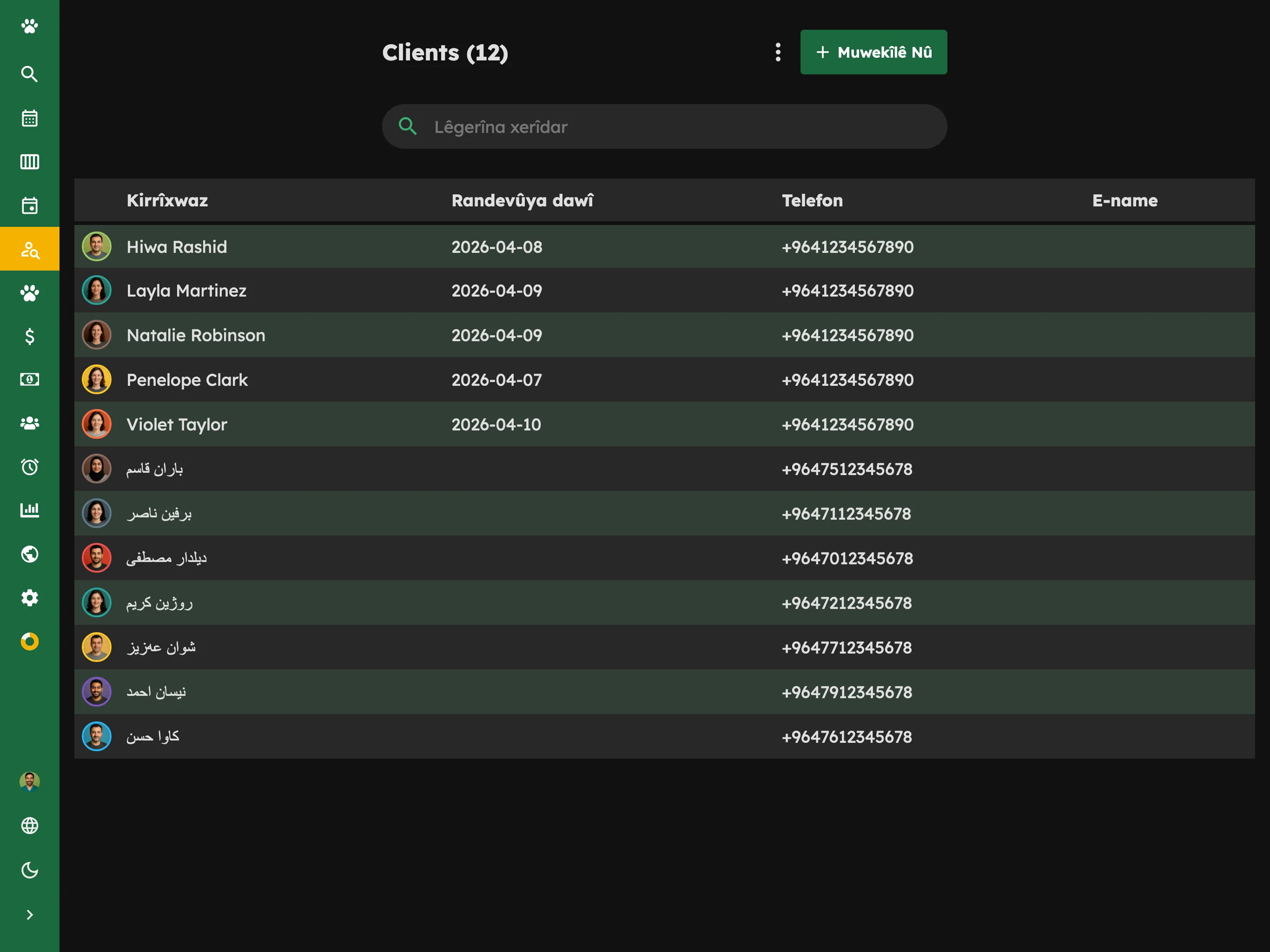Click phone number +9647512345678

click(x=847, y=469)
